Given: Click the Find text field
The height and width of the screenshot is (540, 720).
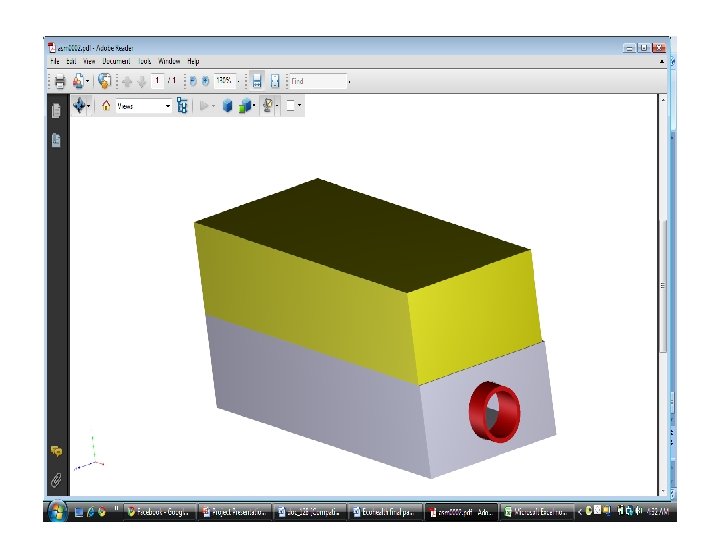Looking at the screenshot, I should tap(318, 81).
